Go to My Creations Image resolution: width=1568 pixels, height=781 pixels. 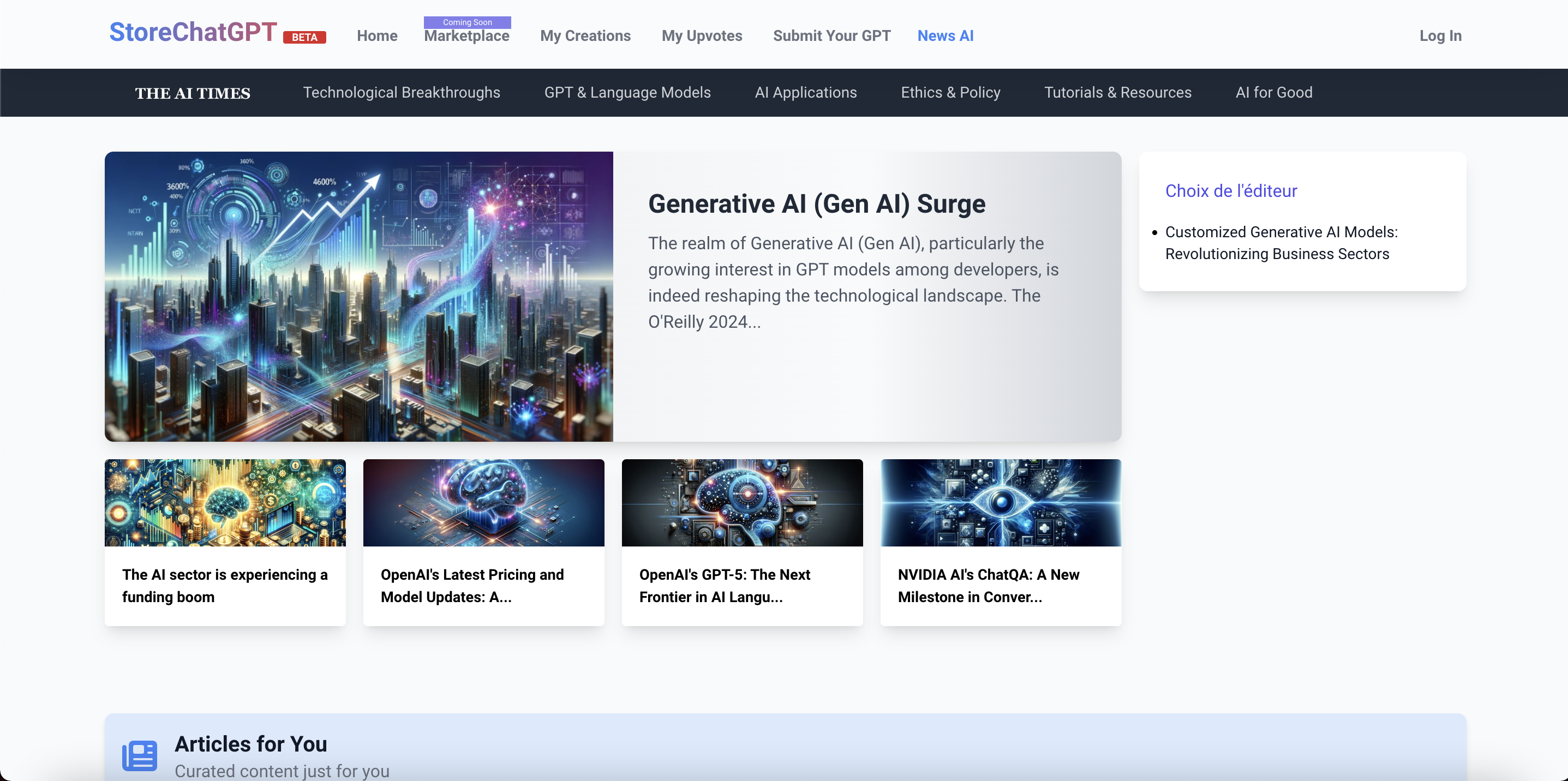click(585, 36)
